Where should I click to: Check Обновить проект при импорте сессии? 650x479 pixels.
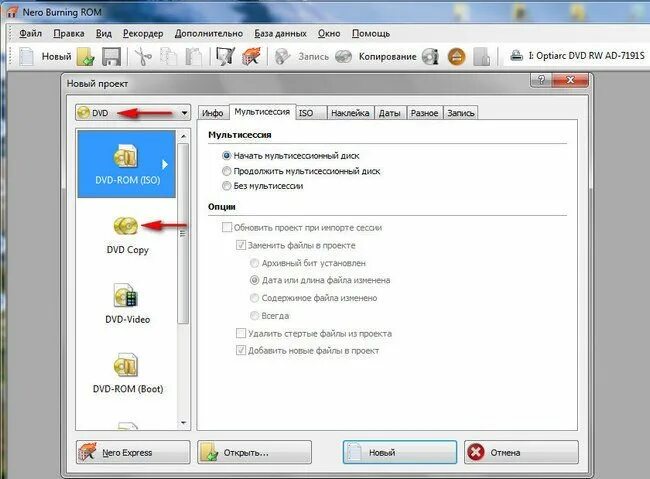click(227, 227)
